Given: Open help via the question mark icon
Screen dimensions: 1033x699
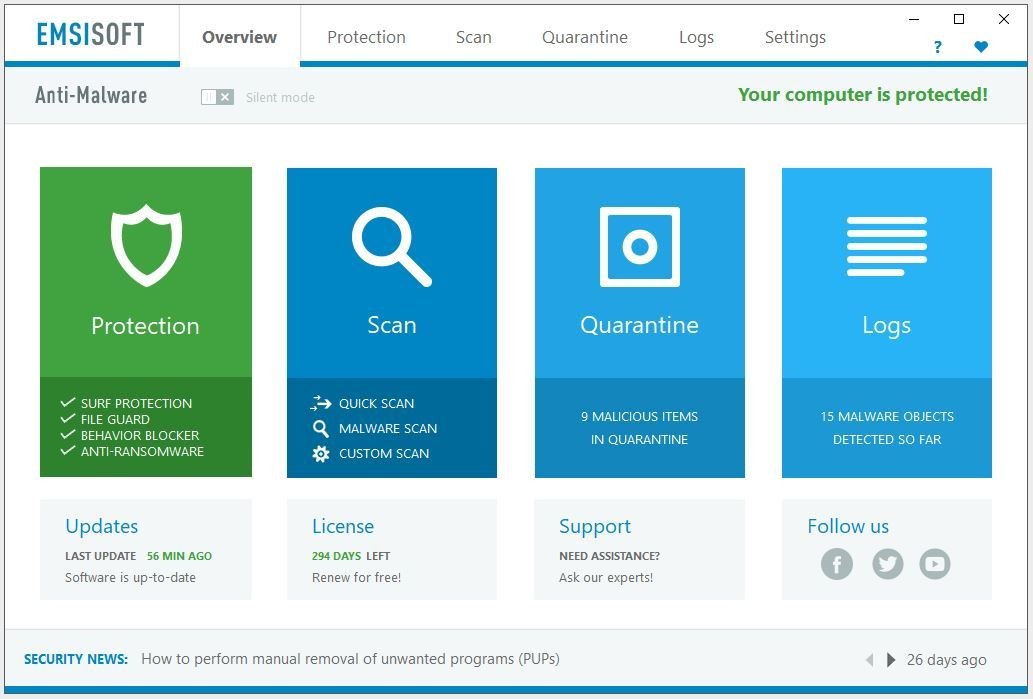Looking at the screenshot, I should coord(937,47).
